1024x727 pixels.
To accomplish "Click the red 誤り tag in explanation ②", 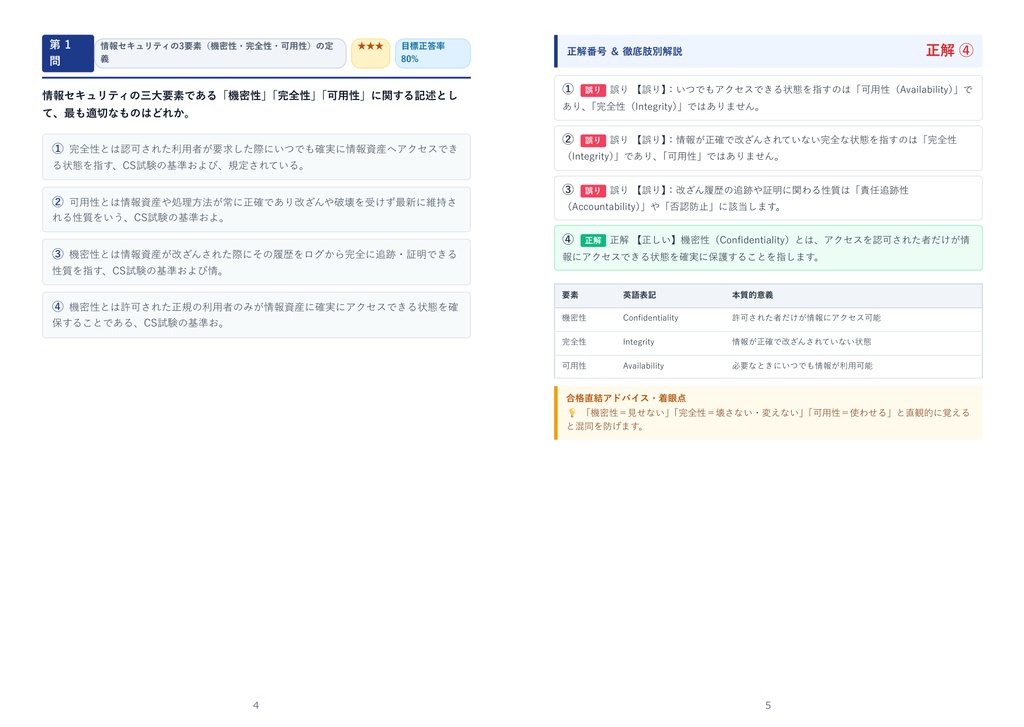I will [593, 140].
